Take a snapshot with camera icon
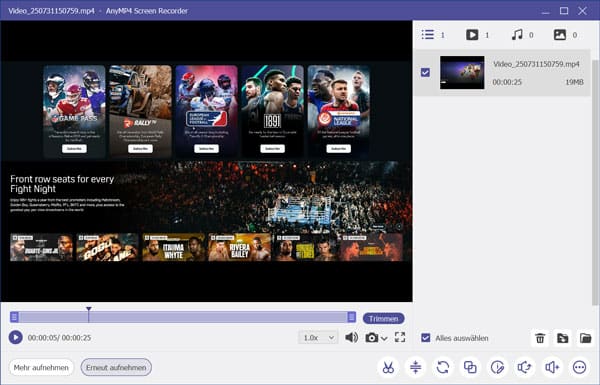Screen dimensions: 600x385 [x=372, y=338]
